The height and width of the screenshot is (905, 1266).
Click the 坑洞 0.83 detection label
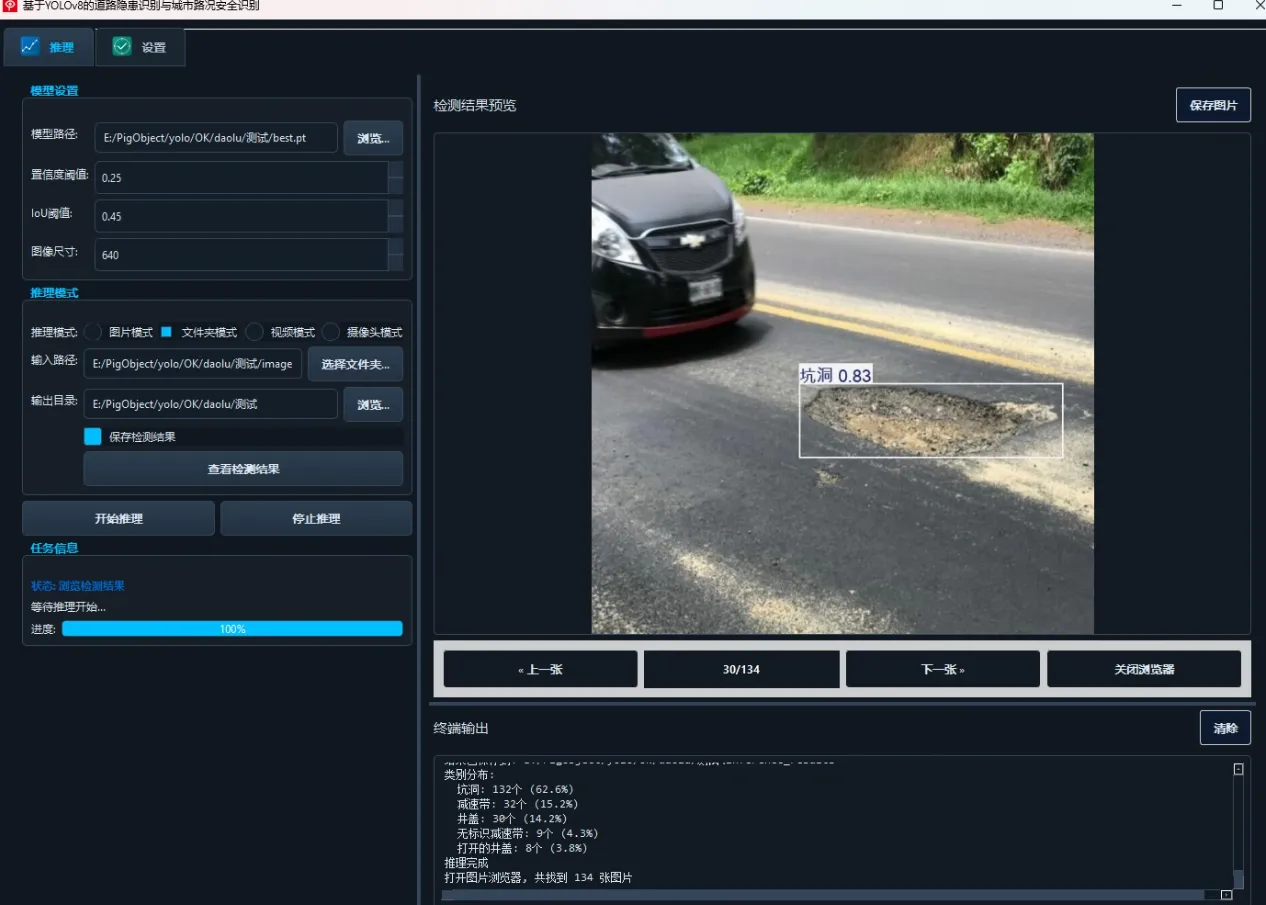coord(835,375)
